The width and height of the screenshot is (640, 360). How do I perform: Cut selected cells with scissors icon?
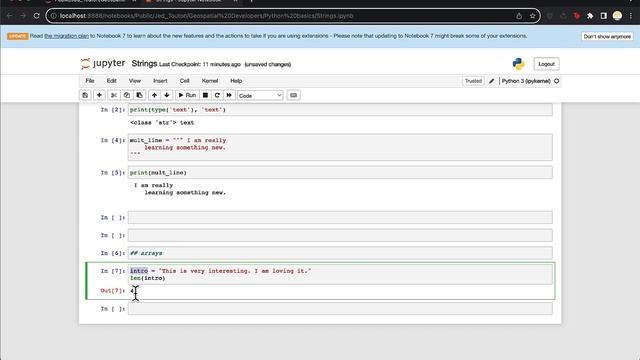point(114,95)
